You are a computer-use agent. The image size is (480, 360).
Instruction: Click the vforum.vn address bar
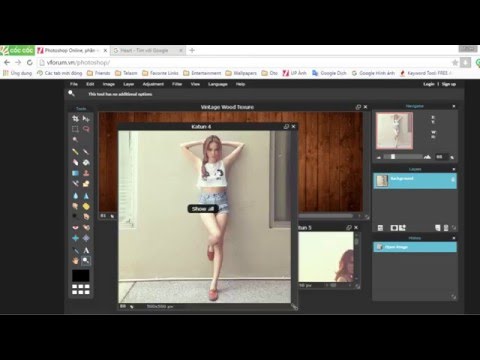click(x=243, y=62)
